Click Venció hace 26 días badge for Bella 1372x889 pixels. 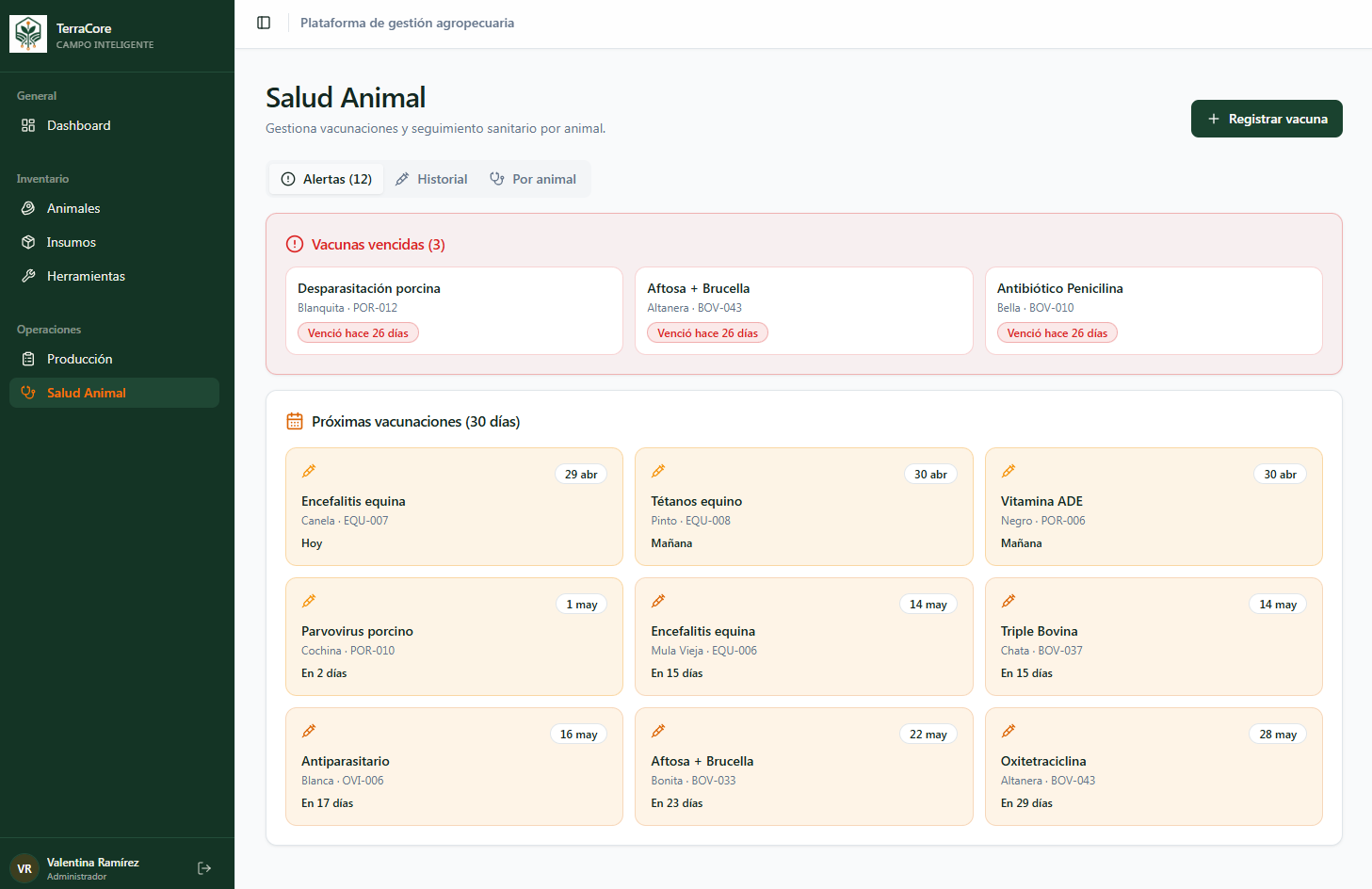point(1057,332)
